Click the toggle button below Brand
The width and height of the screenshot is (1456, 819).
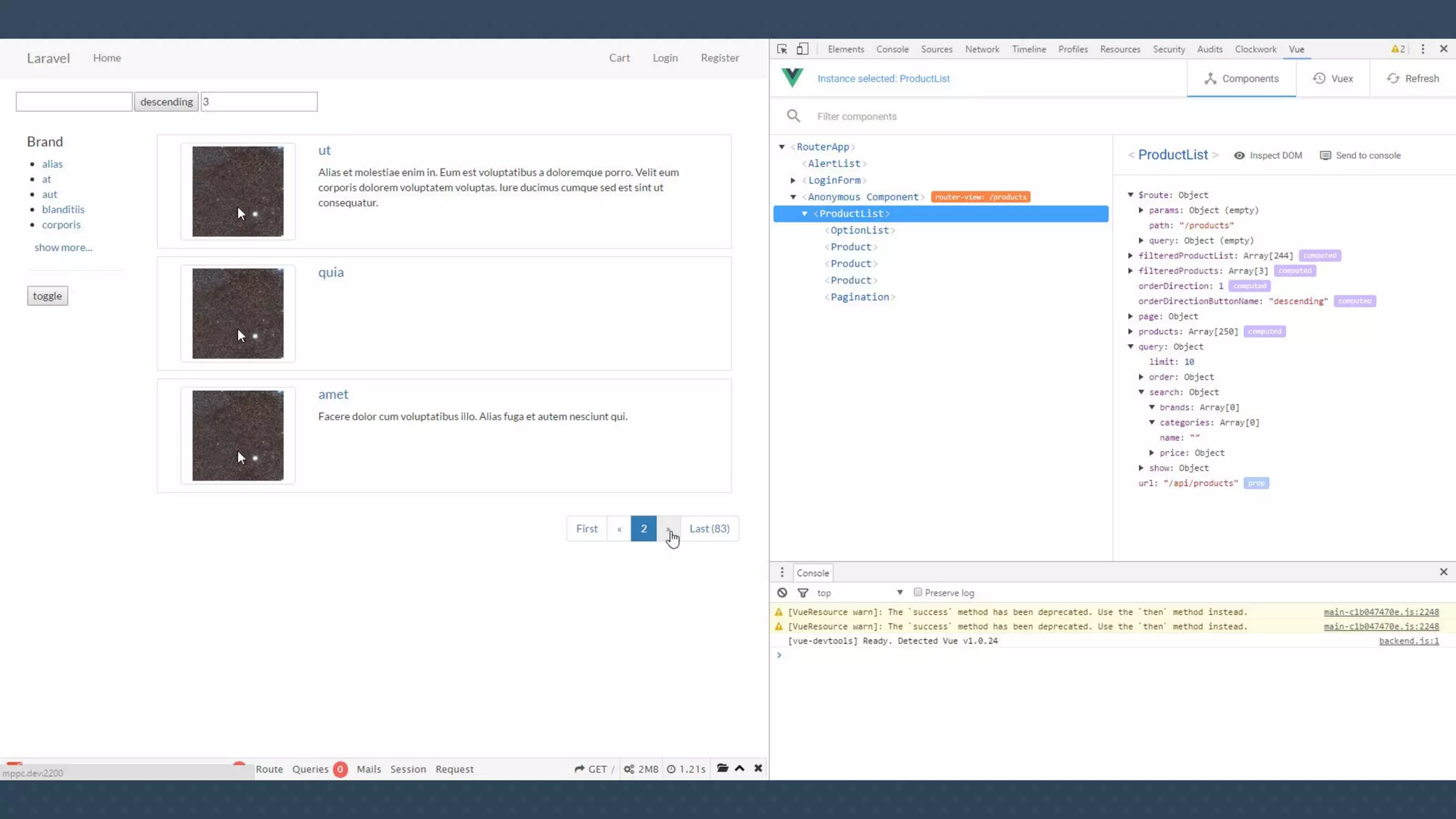pyautogui.click(x=47, y=296)
